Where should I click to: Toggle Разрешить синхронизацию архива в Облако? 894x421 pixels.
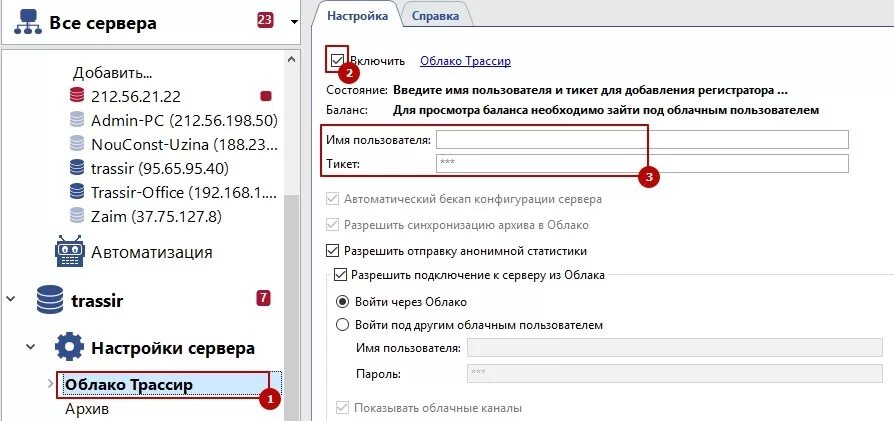click(333, 225)
